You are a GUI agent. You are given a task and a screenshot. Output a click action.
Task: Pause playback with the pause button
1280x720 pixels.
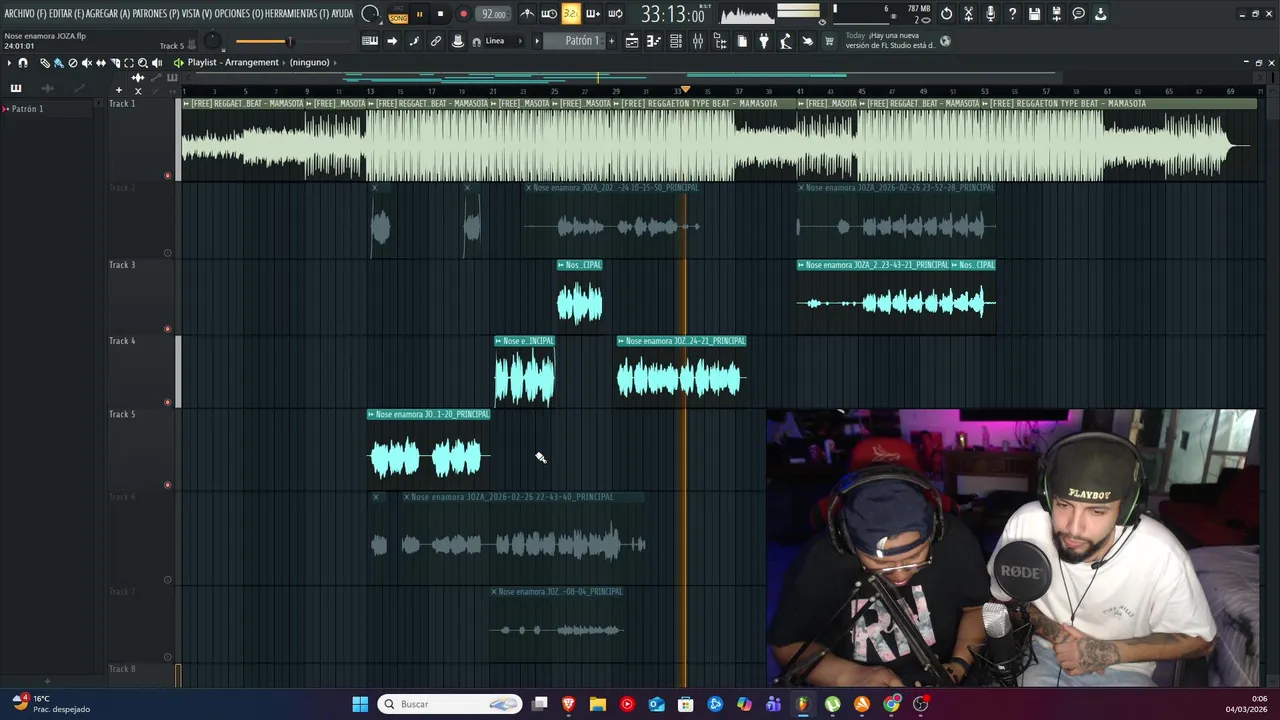pos(419,14)
